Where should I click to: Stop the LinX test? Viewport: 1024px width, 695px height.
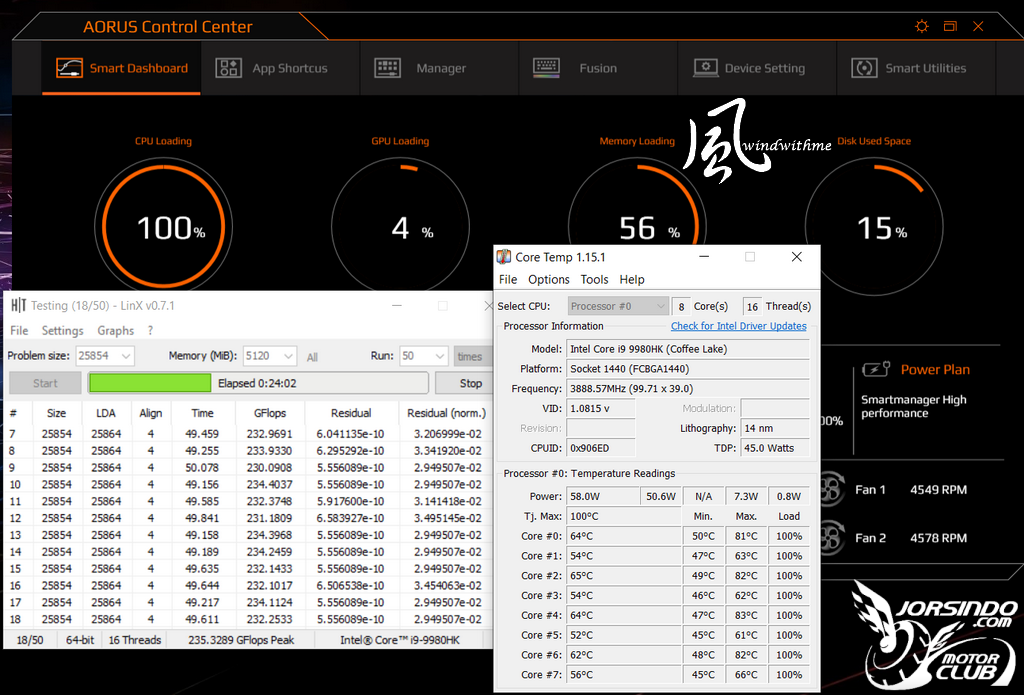pos(464,383)
